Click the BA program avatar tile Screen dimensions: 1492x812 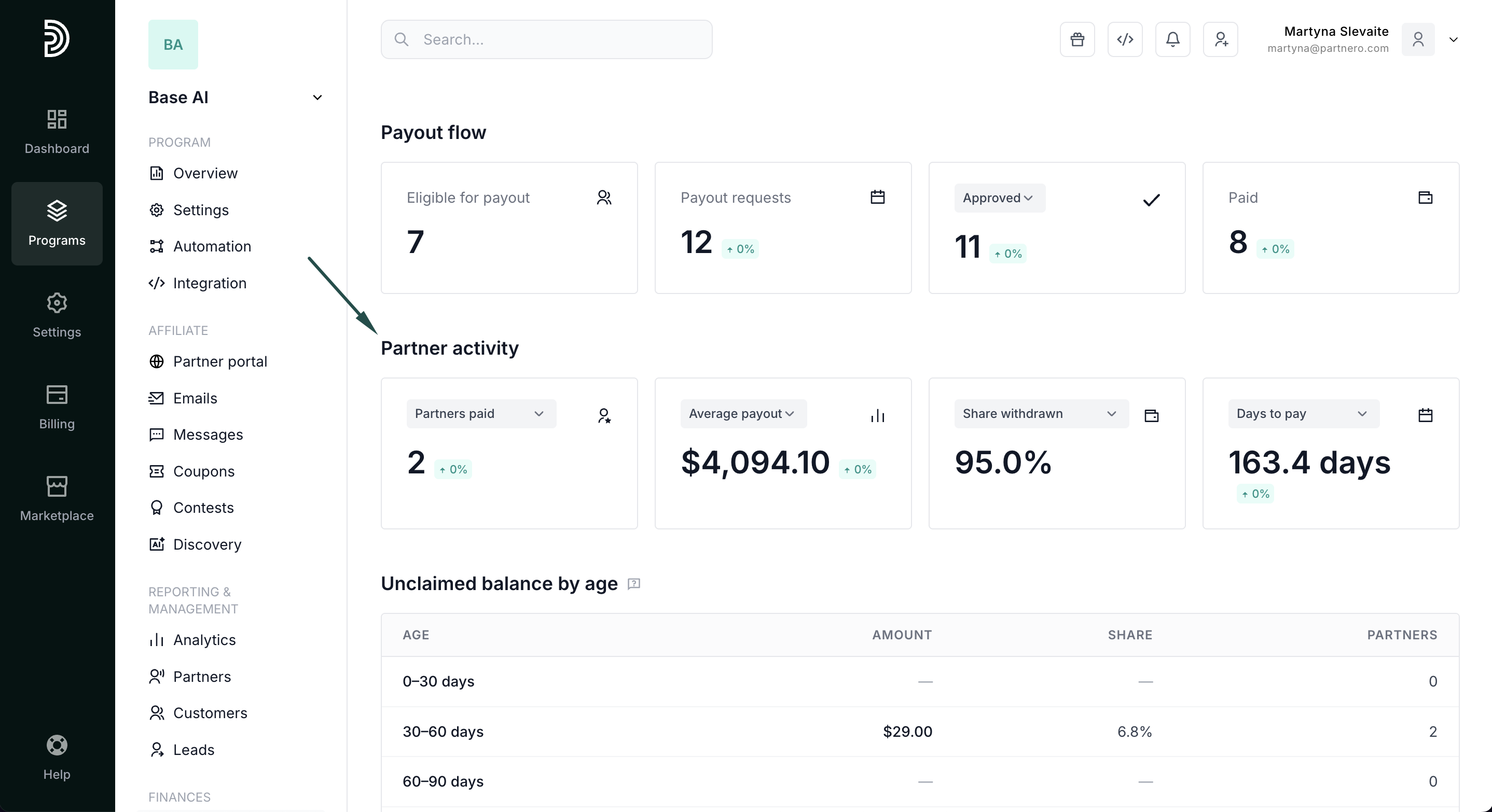click(x=173, y=45)
